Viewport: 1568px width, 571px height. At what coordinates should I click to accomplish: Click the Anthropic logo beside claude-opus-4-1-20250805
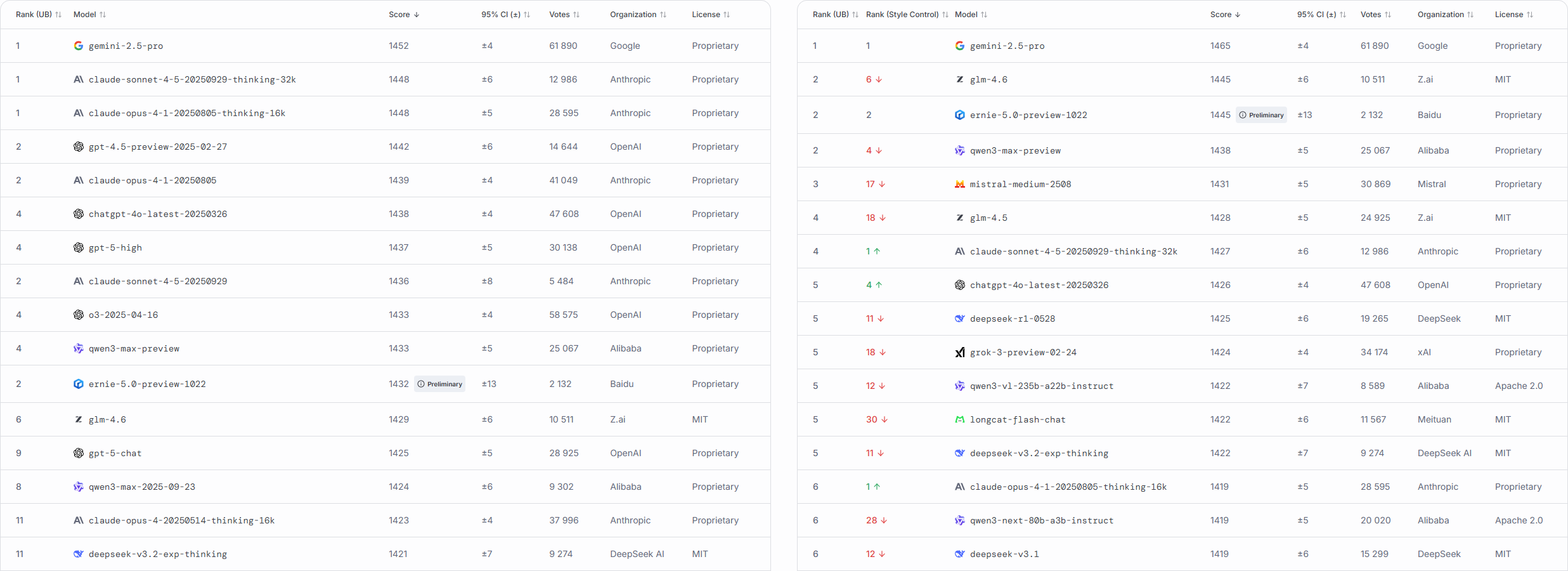tap(79, 180)
